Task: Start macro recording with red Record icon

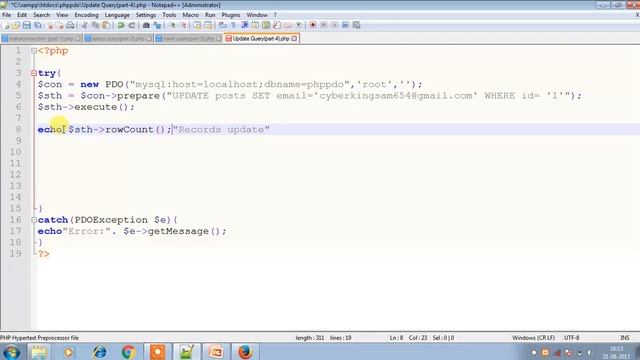Action: 313,25
